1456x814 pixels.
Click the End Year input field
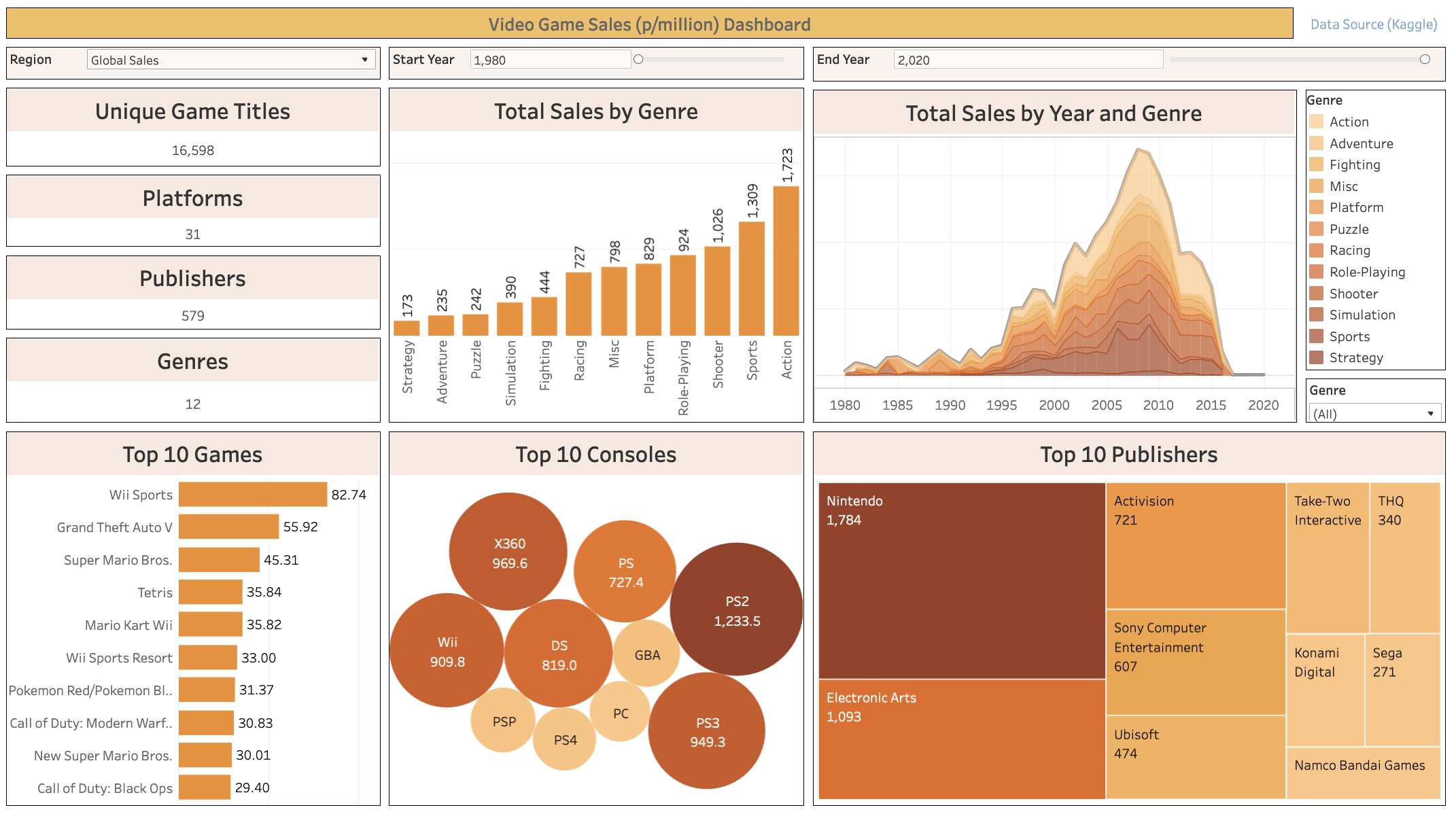[1026, 60]
